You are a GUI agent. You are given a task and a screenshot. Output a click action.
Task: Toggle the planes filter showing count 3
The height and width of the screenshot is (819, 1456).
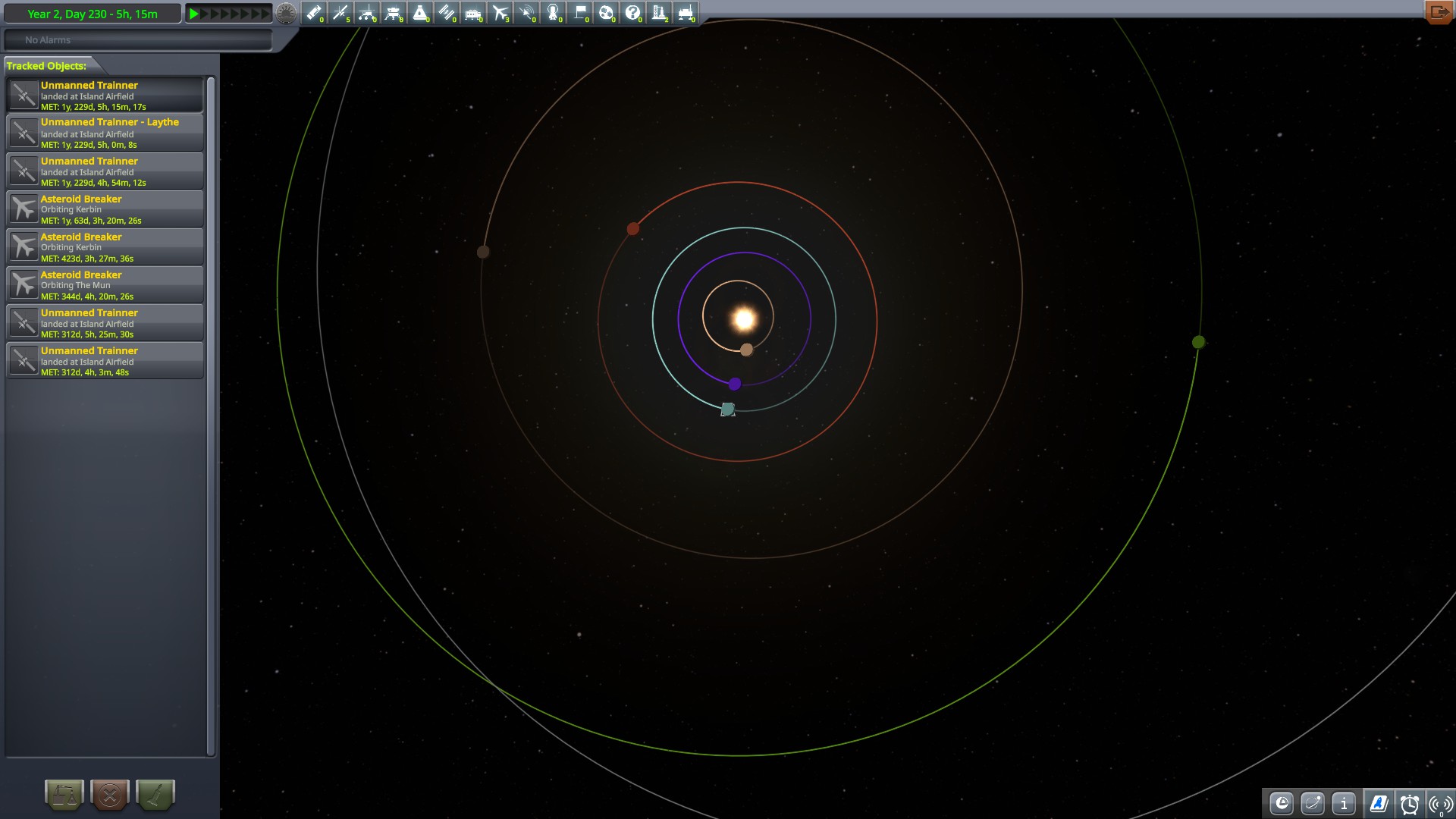pos(500,13)
